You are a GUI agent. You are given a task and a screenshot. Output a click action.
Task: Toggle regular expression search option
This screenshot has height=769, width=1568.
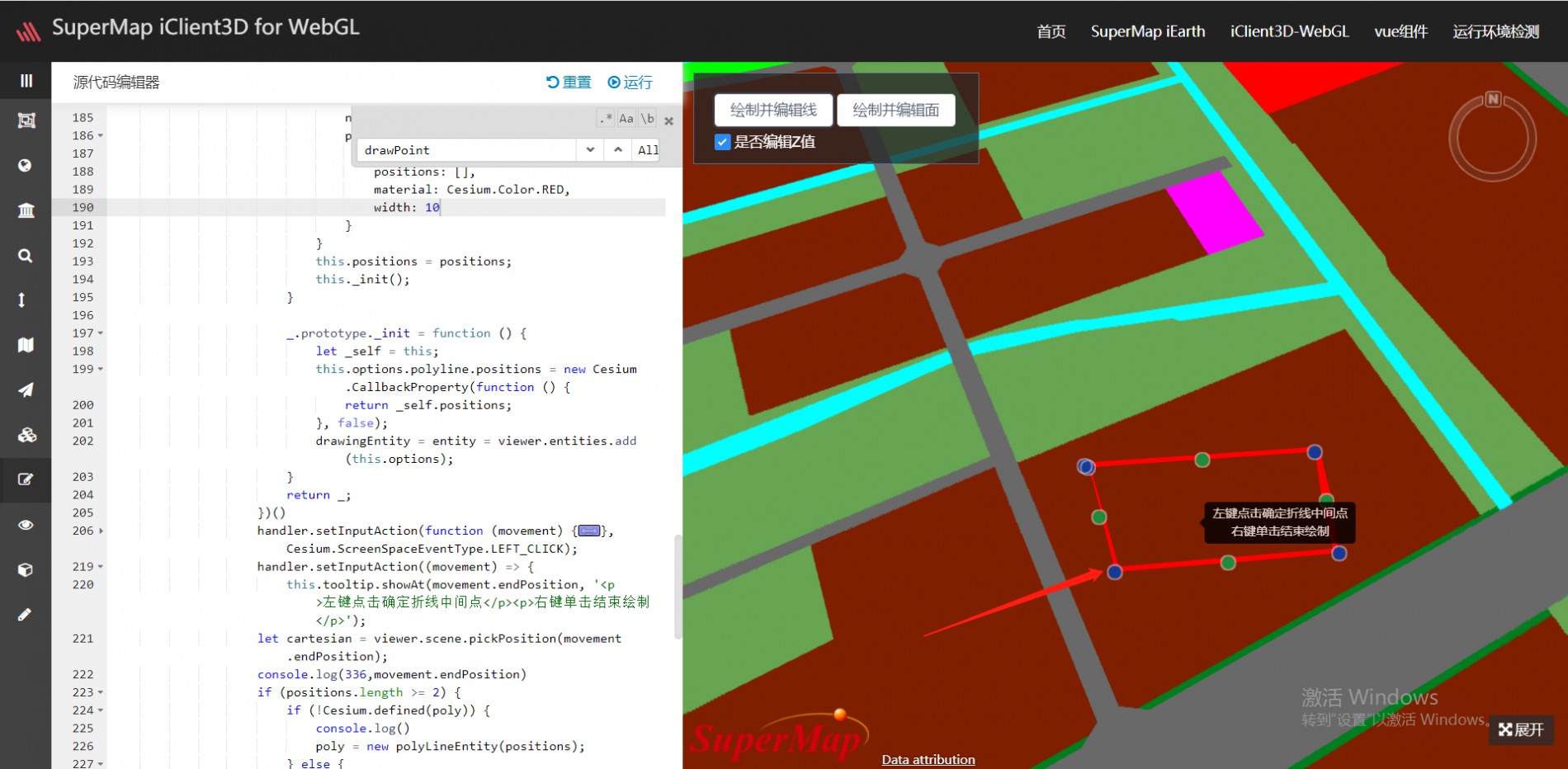pos(606,119)
